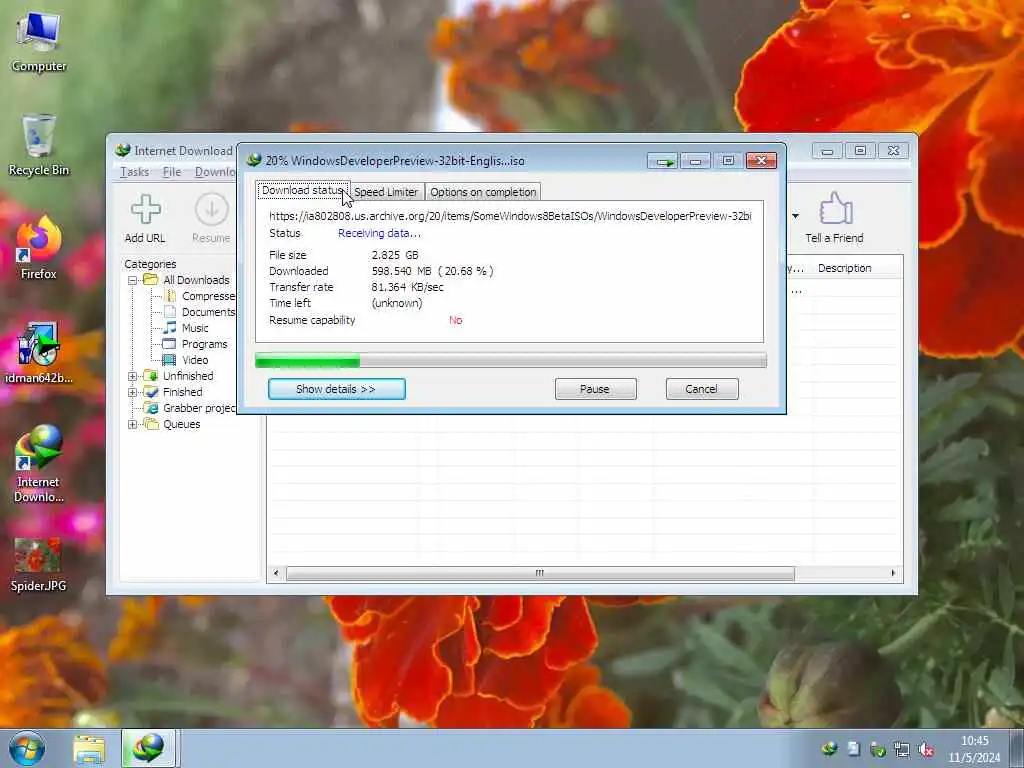This screenshot has height=768, width=1024.
Task: Click the Show details >> button
Action: [336, 389]
